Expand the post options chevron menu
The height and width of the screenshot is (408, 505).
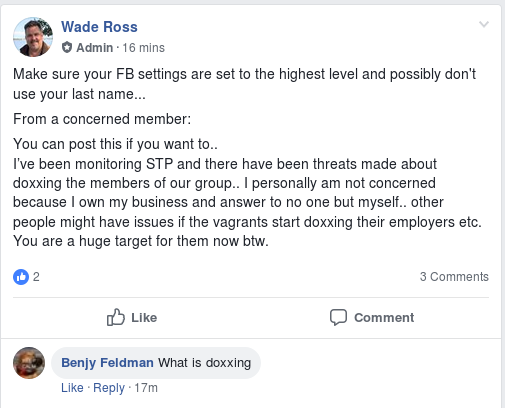[x=484, y=24]
